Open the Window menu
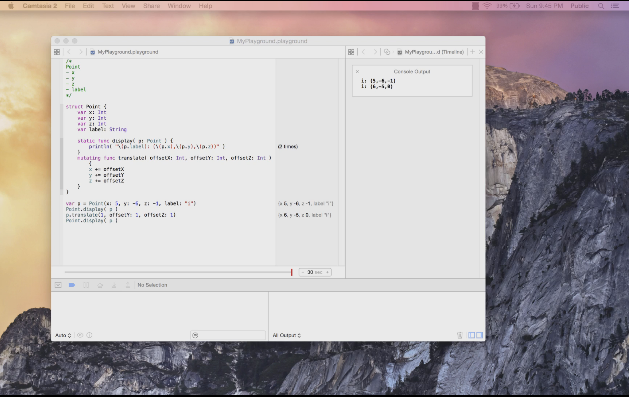This screenshot has height=397, width=629. [x=179, y=6]
